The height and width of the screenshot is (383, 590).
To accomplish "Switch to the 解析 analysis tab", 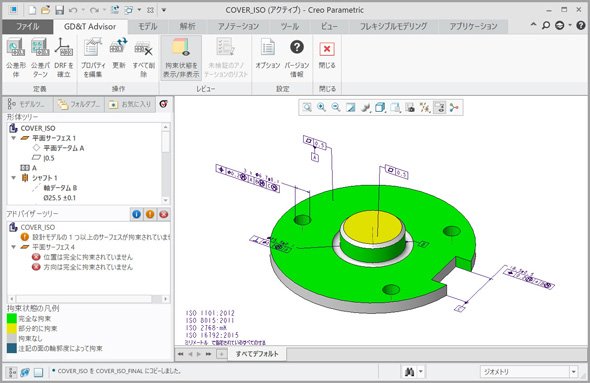I will pyautogui.click(x=187, y=26).
